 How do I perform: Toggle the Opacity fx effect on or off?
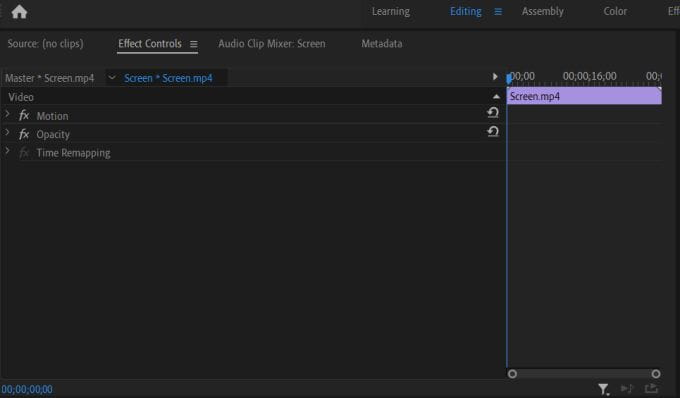click(24, 134)
